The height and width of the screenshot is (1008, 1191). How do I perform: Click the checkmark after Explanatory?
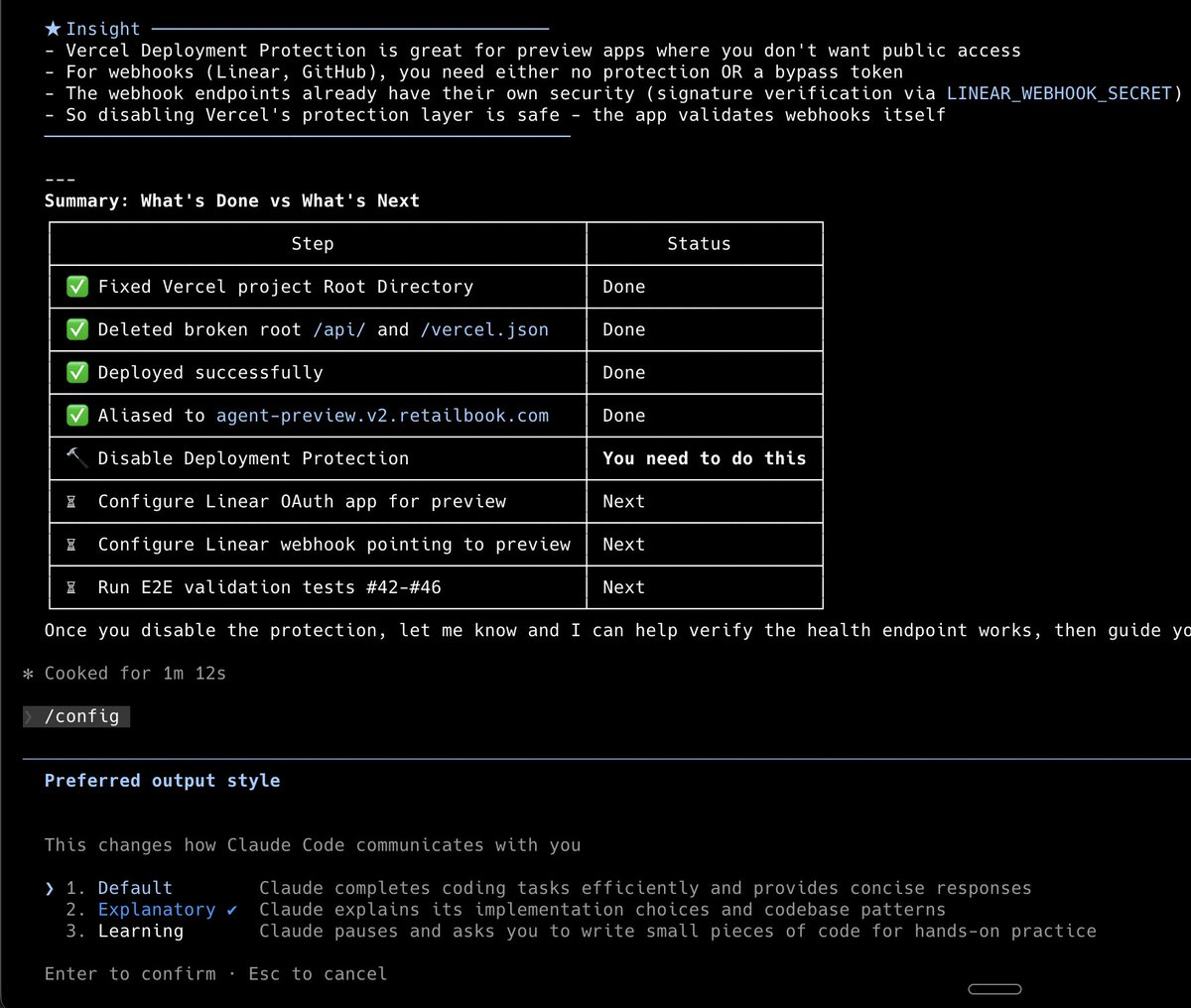coord(232,910)
